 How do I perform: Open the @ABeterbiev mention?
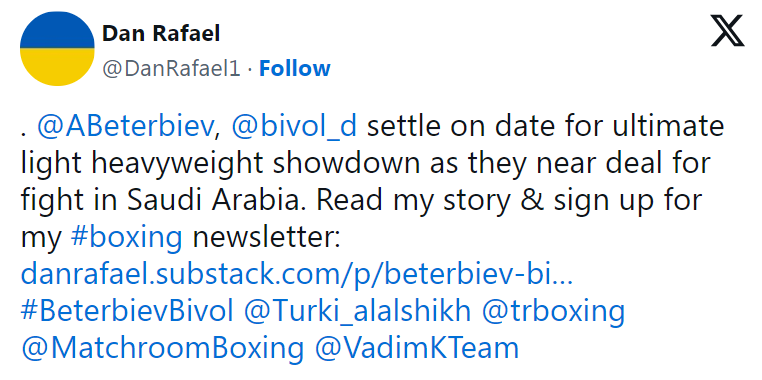pos(125,126)
